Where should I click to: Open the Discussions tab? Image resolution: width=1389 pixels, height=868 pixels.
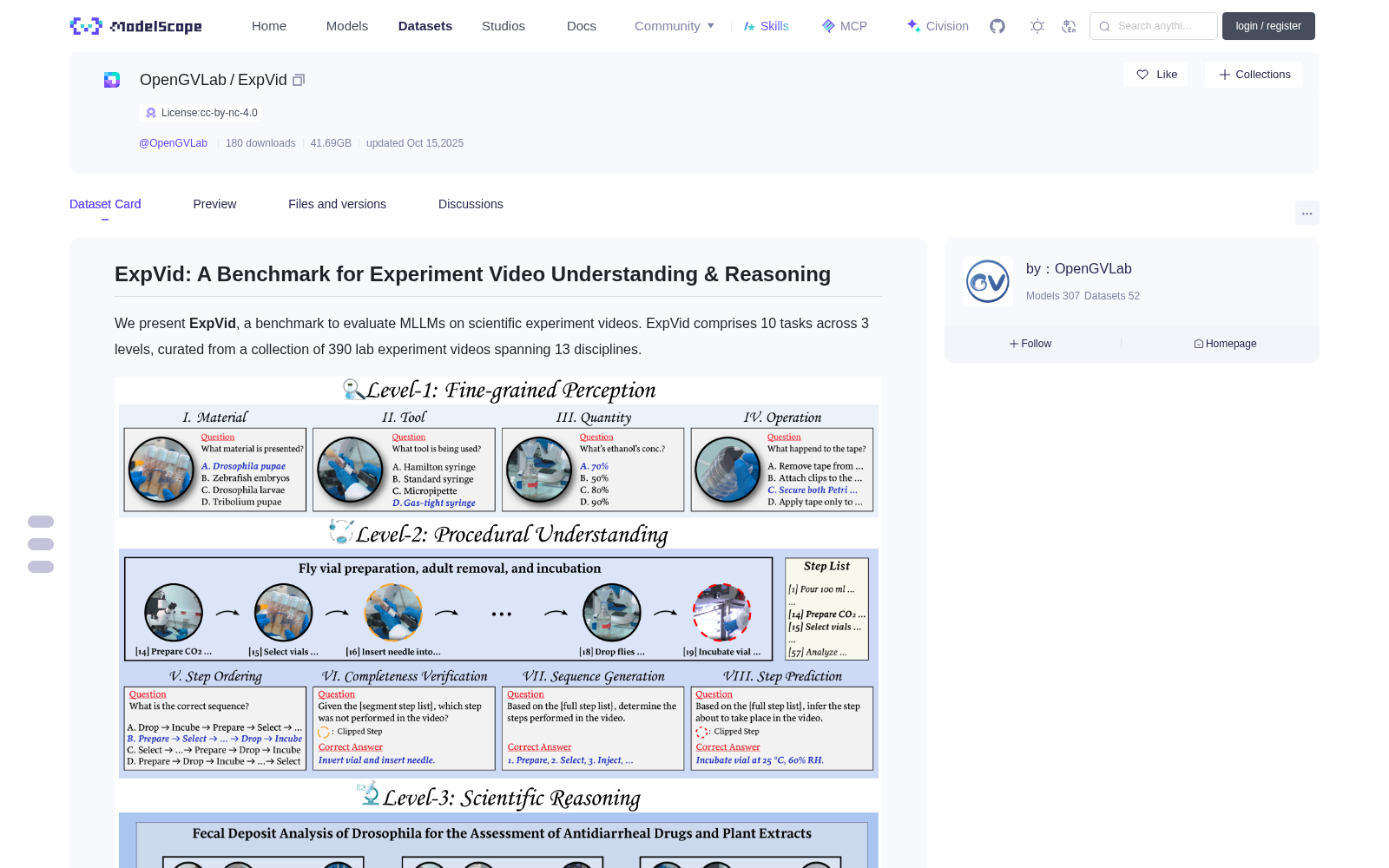471,204
